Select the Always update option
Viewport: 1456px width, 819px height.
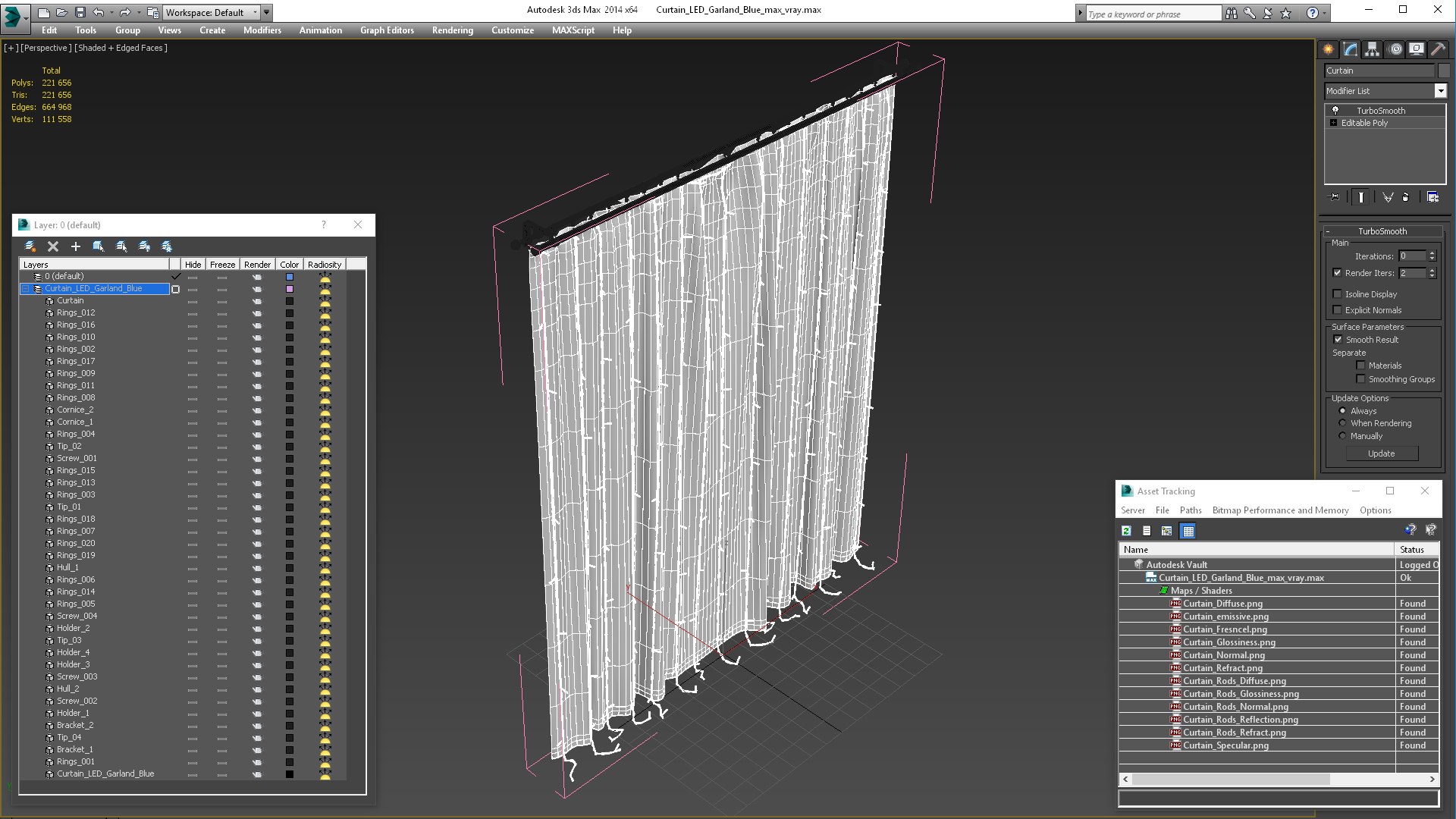click(x=1342, y=411)
